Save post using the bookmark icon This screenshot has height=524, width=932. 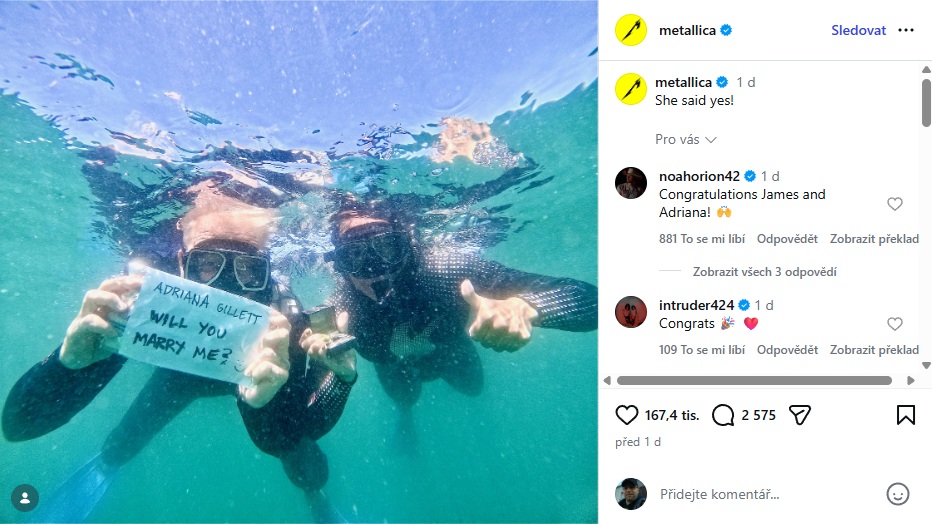[x=906, y=415]
